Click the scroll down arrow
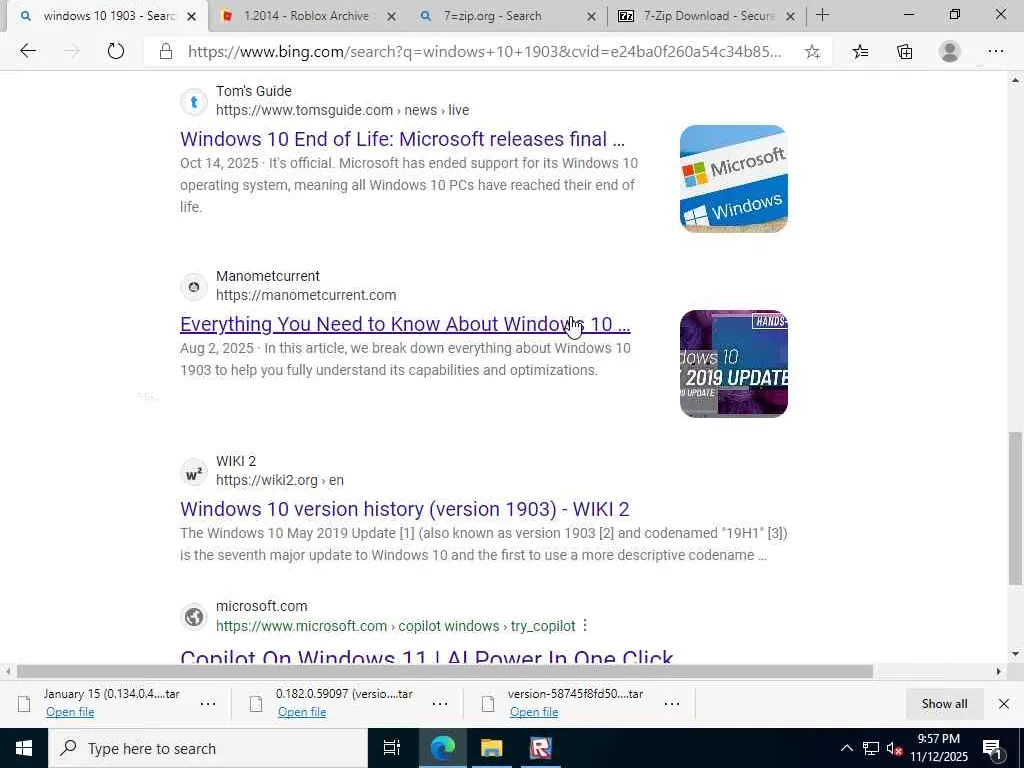 tap(1015, 654)
